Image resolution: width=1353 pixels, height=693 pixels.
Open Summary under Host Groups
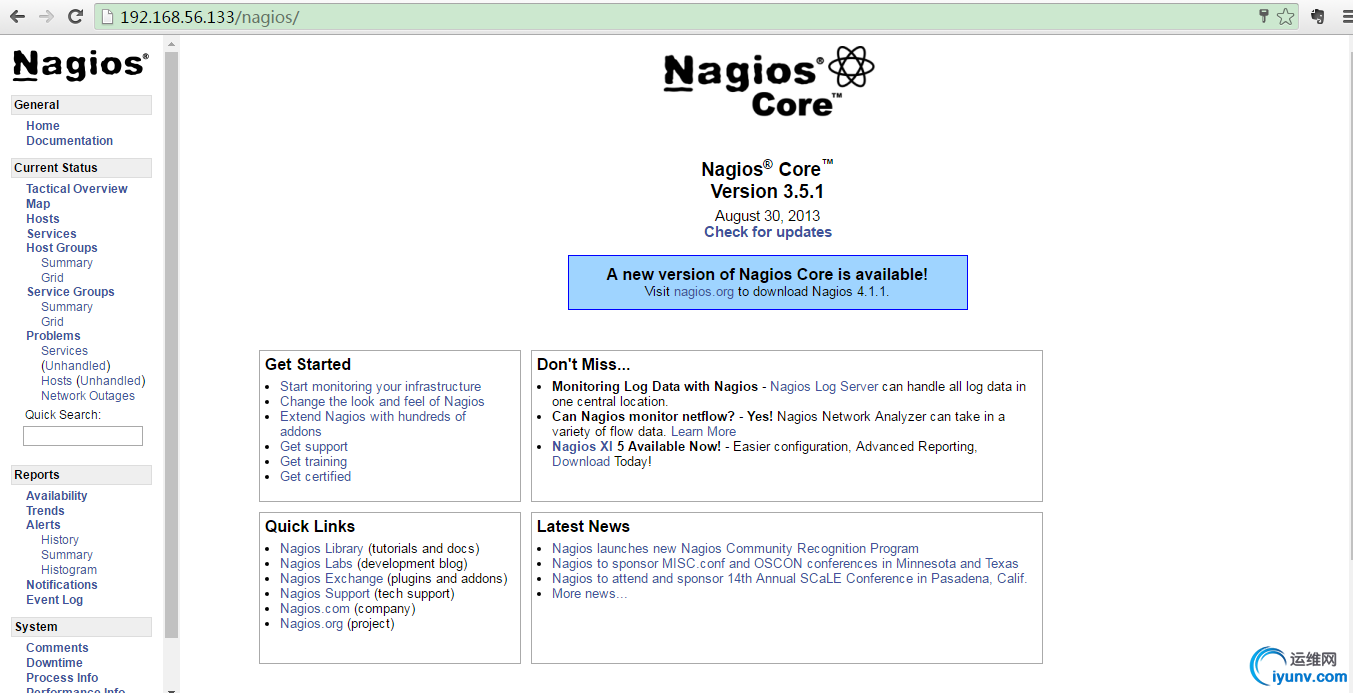click(x=67, y=263)
